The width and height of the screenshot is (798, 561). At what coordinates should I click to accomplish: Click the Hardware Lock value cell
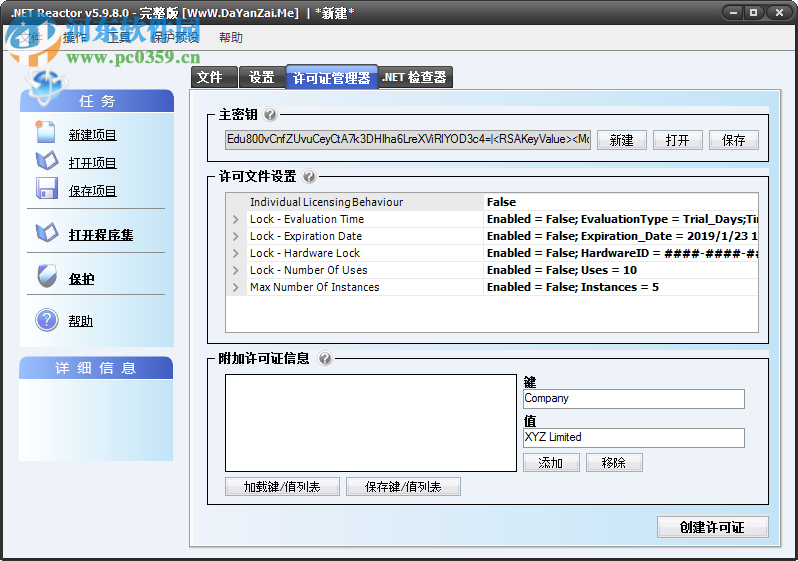[x=621, y=253]
